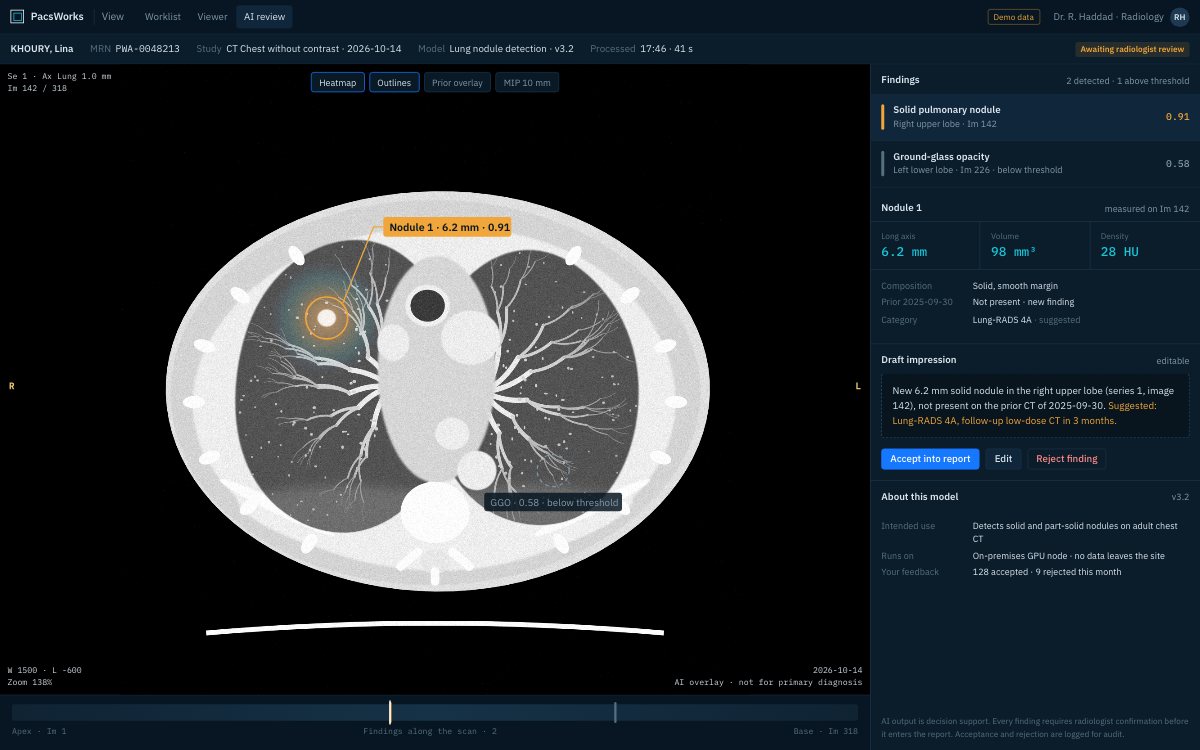Screen dimensions: 1200x750
Task: Jump to the nodule marker on scan timeline
Action: [390, 712]
